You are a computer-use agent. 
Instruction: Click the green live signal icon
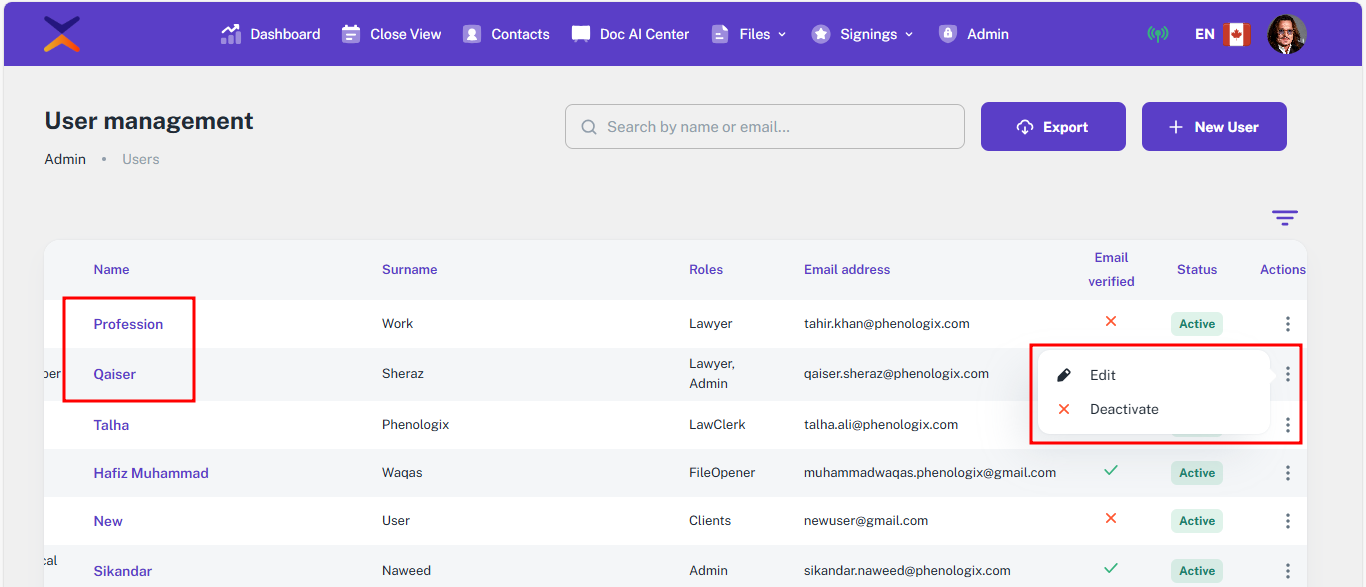pyautogui.click(x=1157, y=34)
